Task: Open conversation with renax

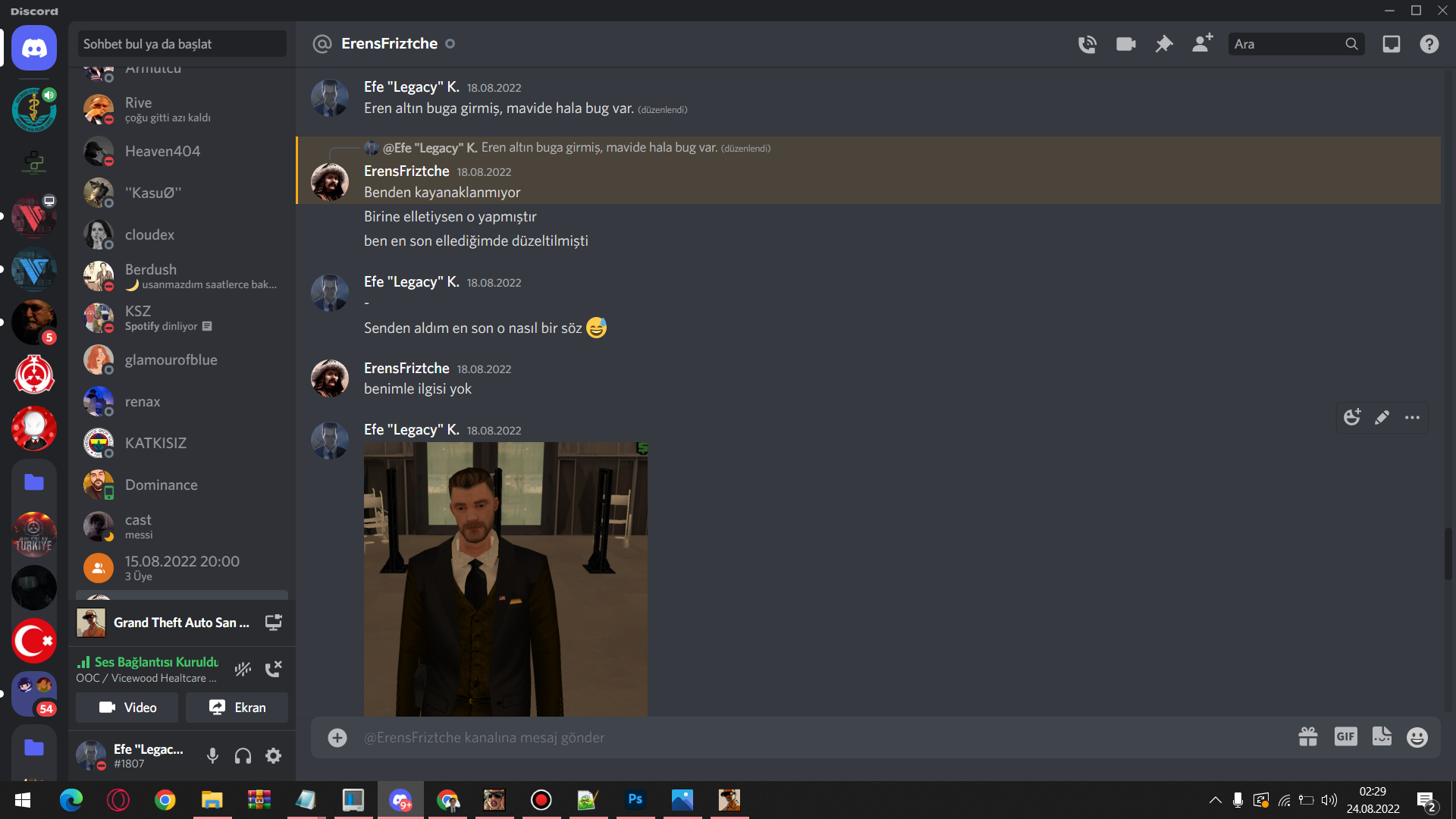Action: point(182,401)
